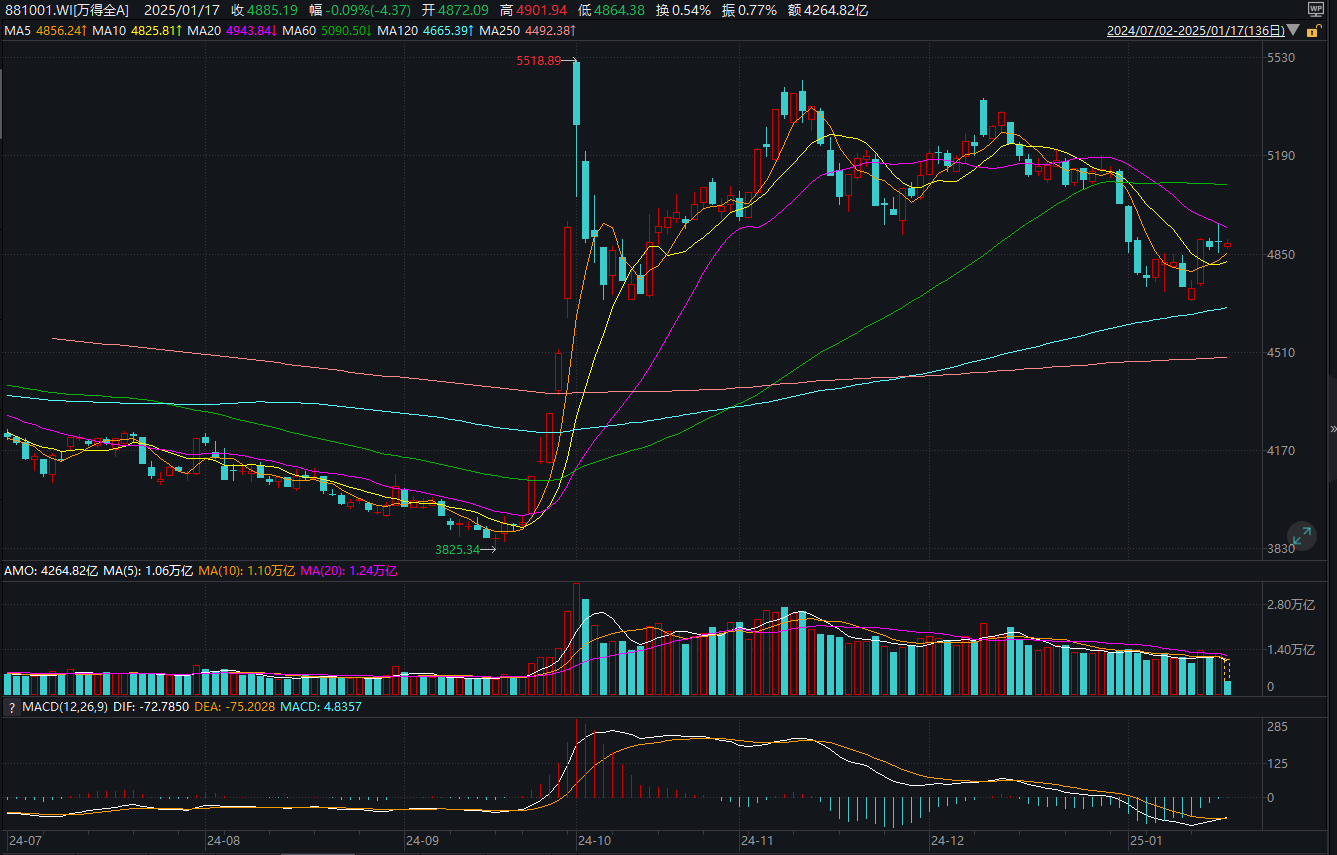This screenshot has width=1337, height=855.
Task: Click the 125 MACD axis label
Action: tap(1277, 764)
